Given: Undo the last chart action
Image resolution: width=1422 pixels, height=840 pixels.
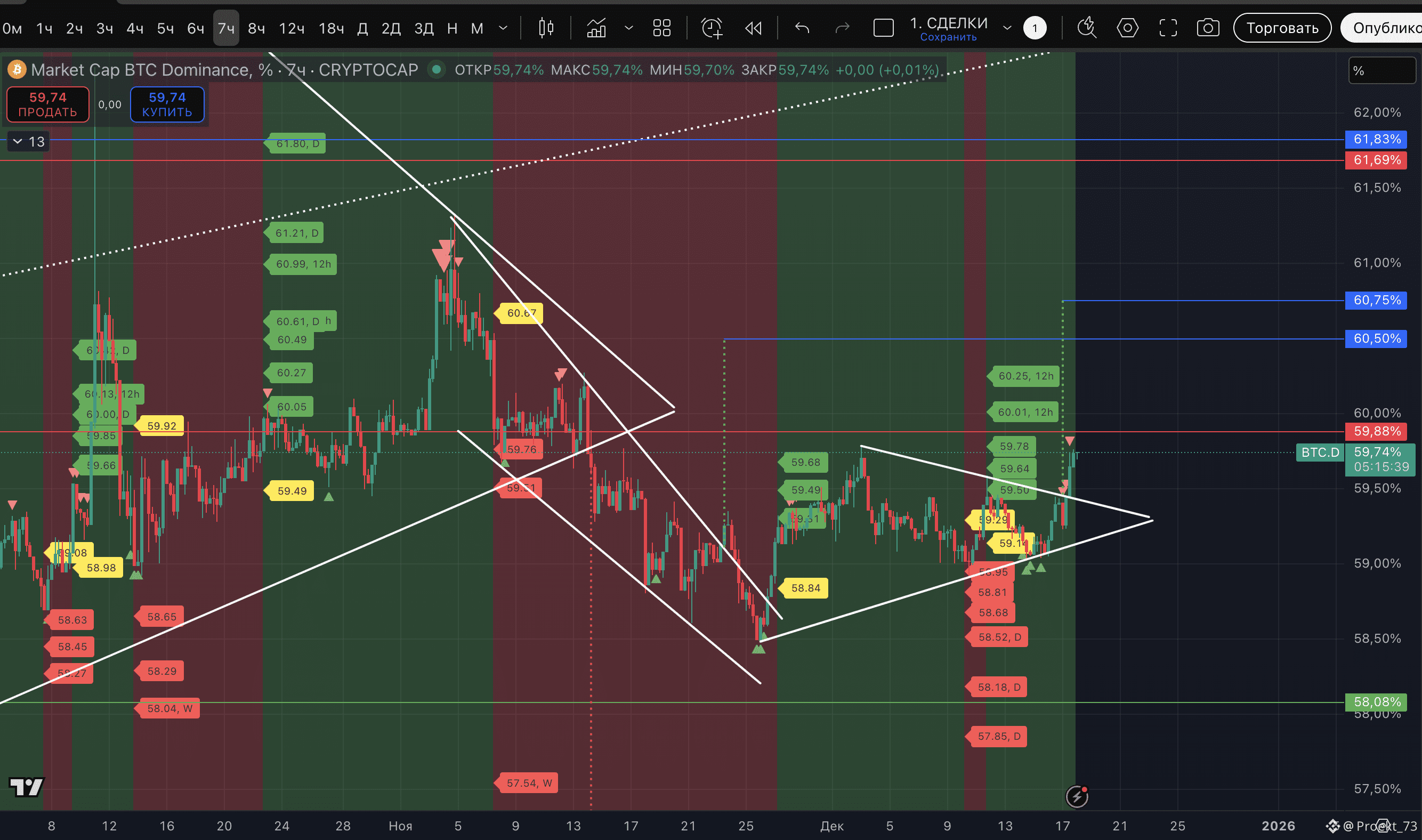Looking at the screenshot, I should coord(802,28).
